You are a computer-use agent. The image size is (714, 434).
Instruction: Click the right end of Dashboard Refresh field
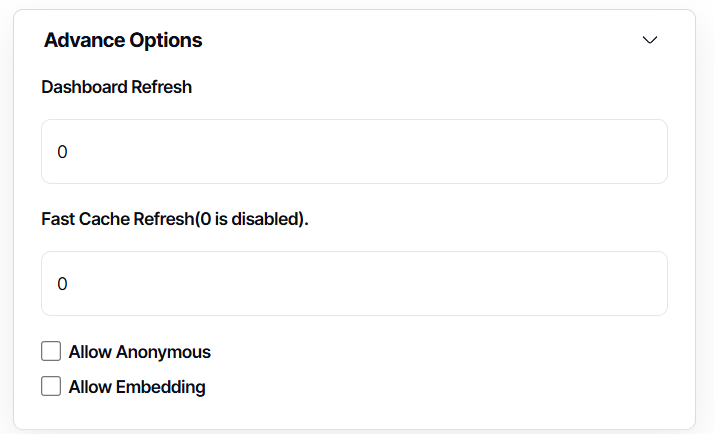coord(640,152)
